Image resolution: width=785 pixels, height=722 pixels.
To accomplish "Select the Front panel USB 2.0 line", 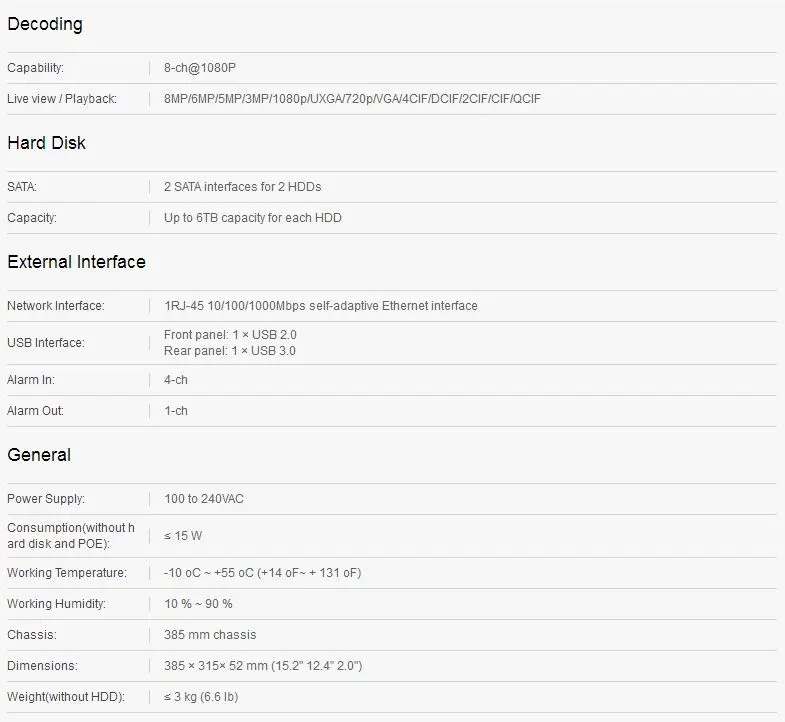I will 230,334.
